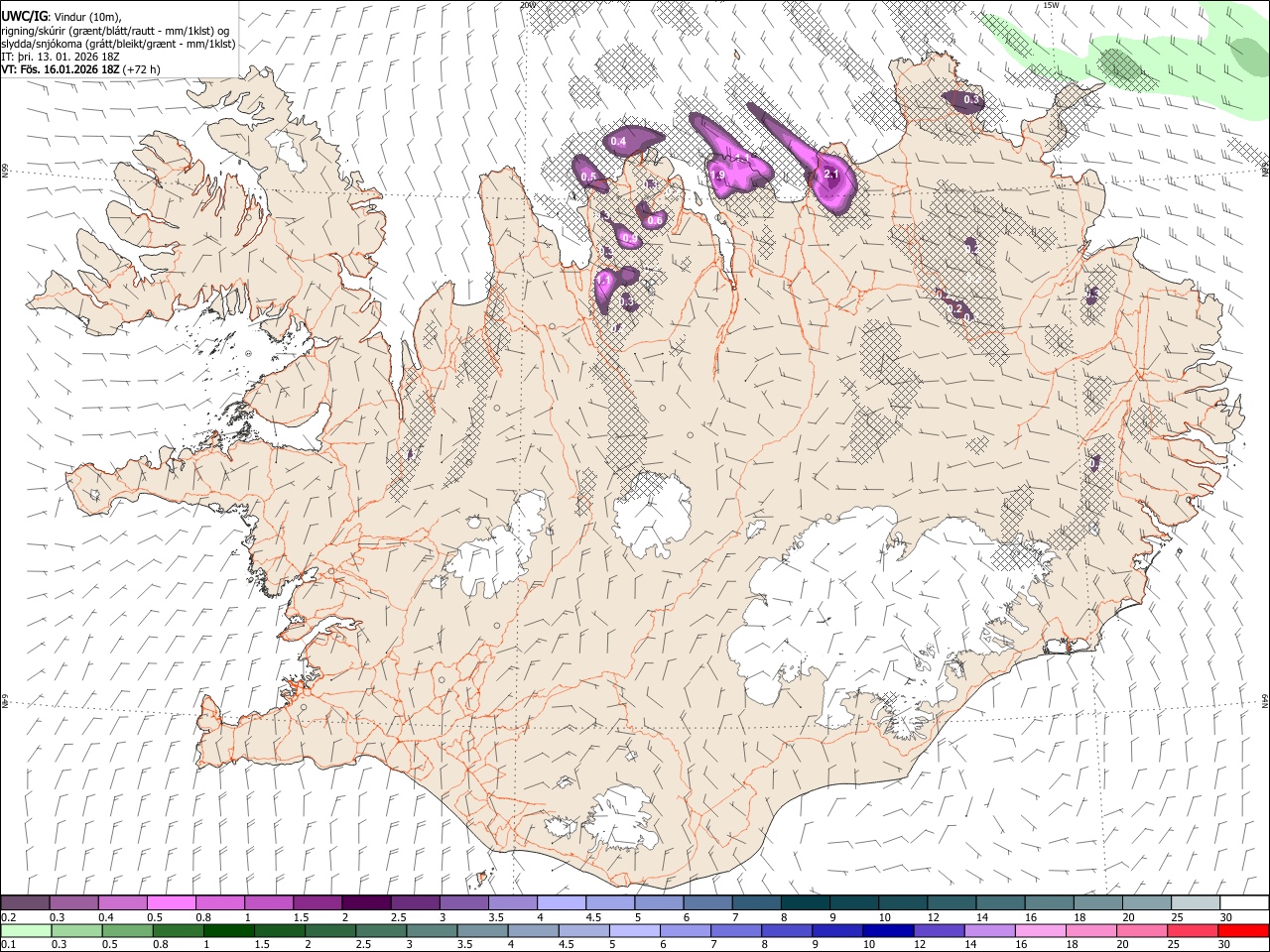Click the 0.4 value on the northern purple blob
The width and height of the screenshot is (1270, 952).
[618, 142]
